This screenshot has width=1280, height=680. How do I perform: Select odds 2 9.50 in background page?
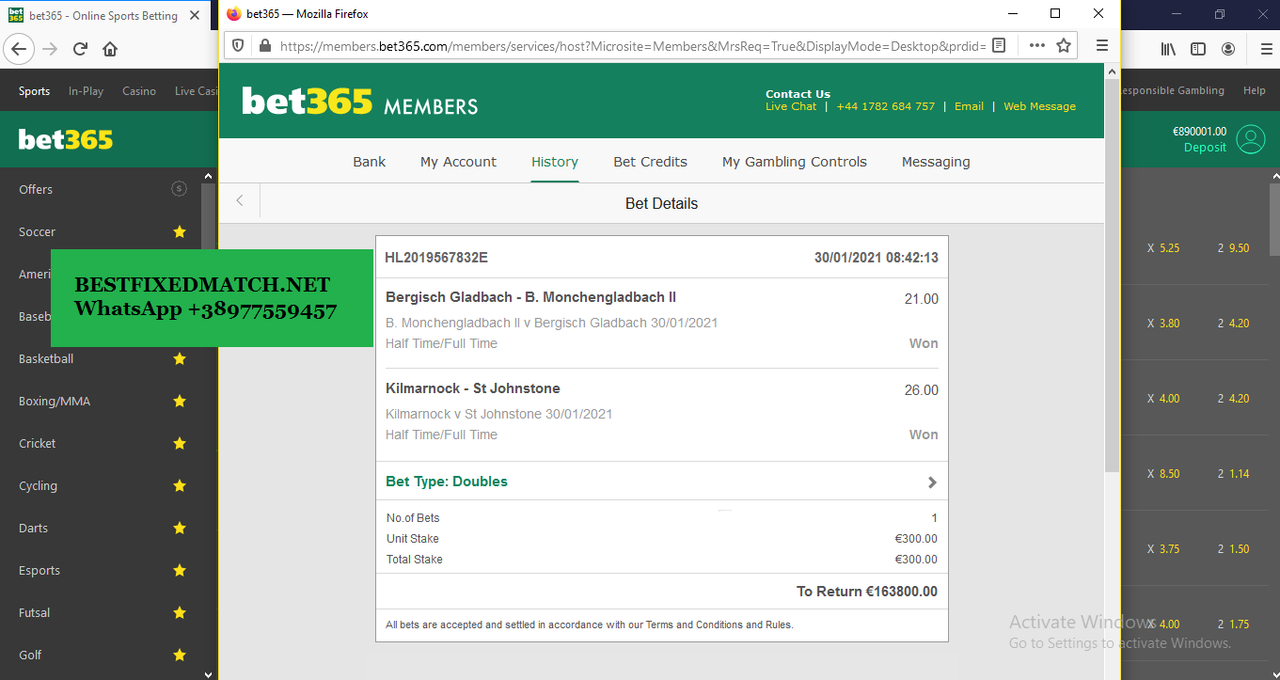pos(1233,248)
